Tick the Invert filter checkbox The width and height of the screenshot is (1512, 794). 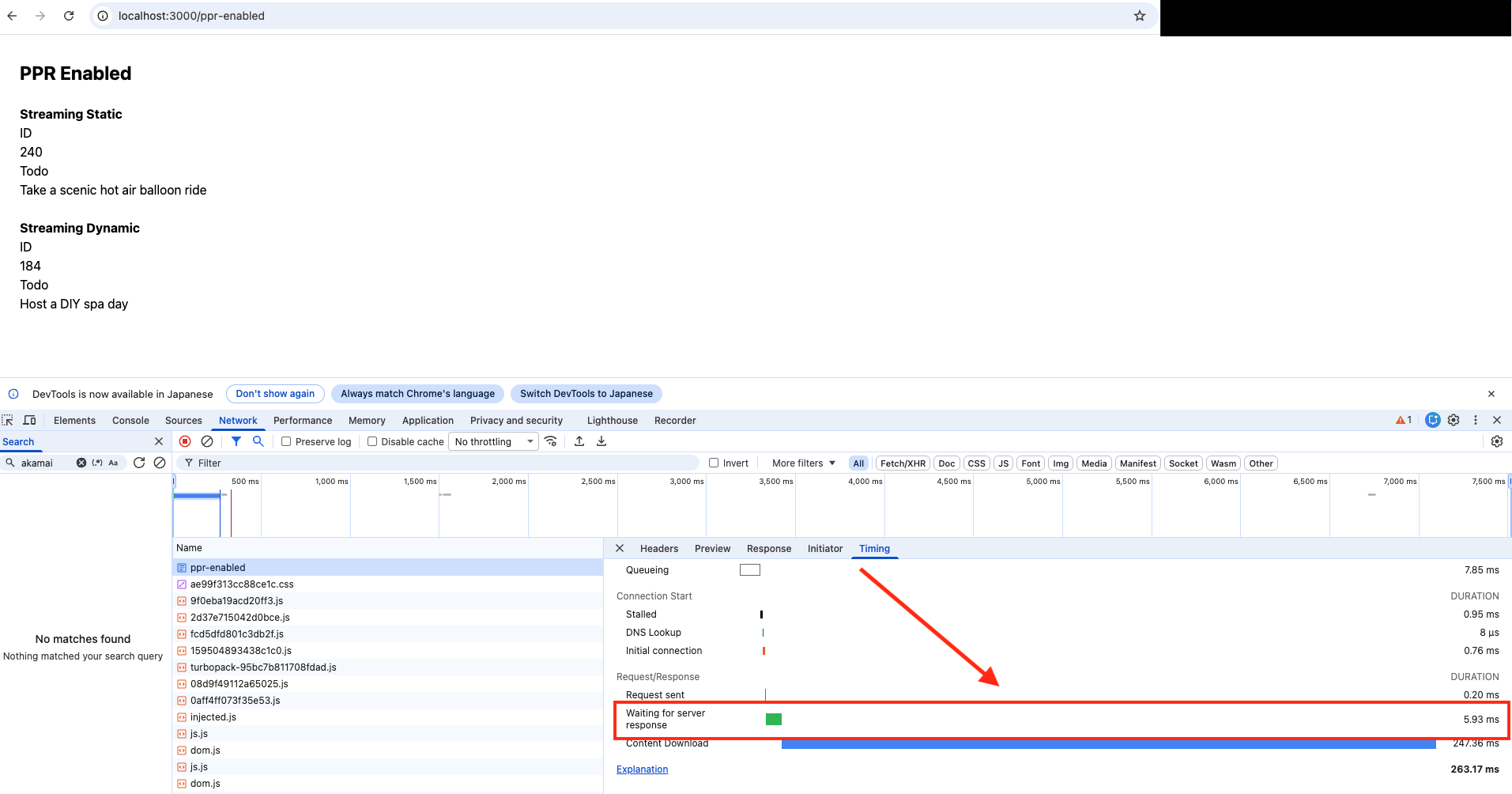[x=714, y=463]
